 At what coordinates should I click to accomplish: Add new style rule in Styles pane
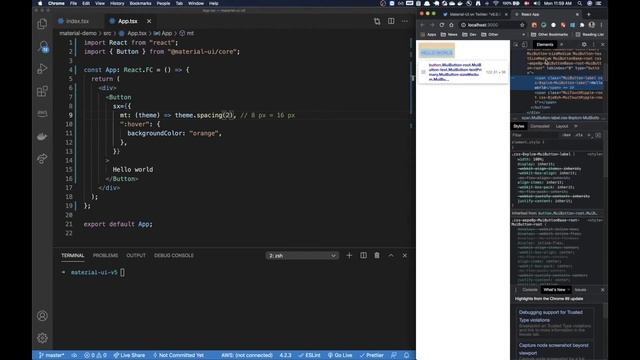point(589,135)
